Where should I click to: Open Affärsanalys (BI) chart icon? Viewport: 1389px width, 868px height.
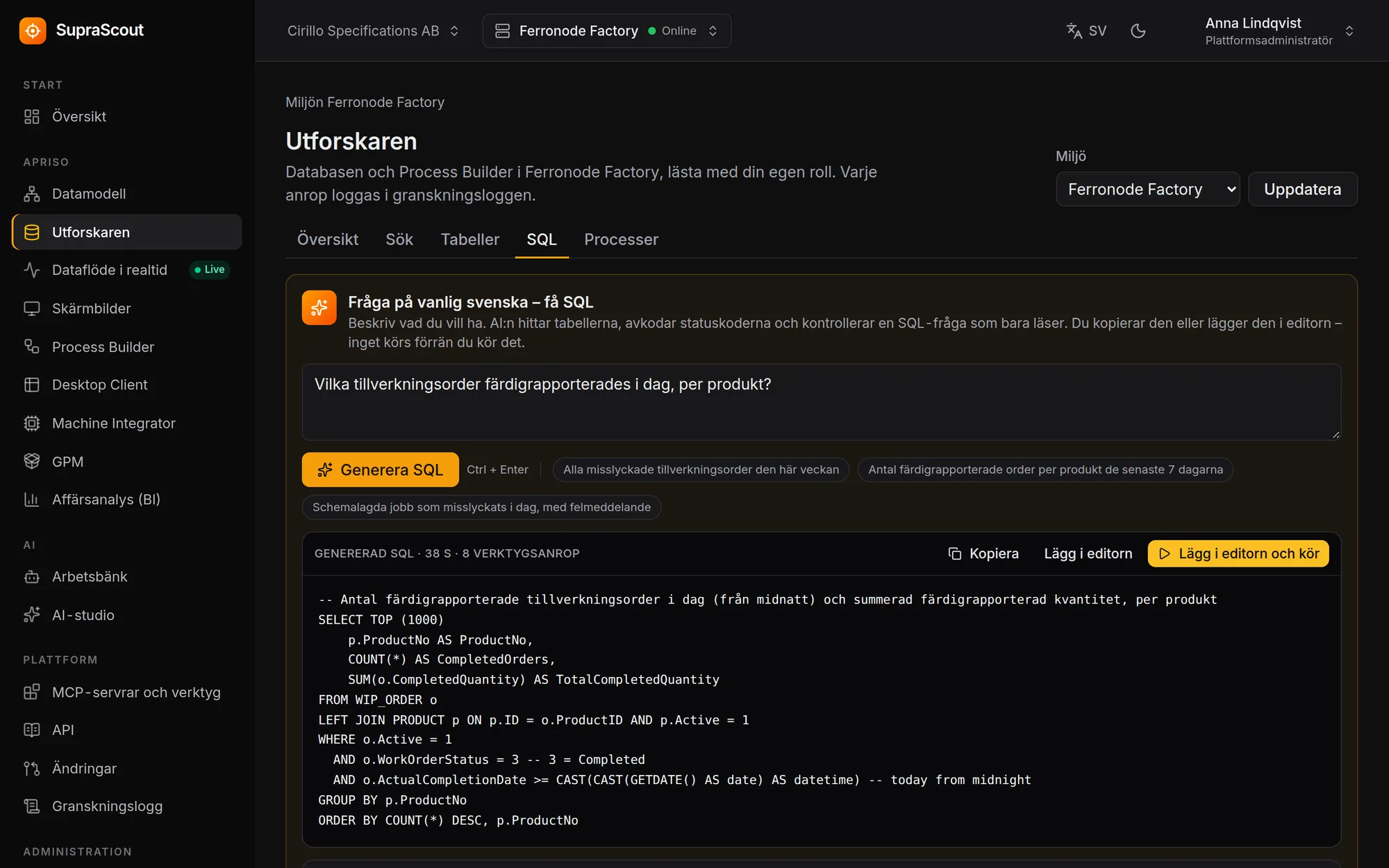pyautogui.click(x=32, y=499)
